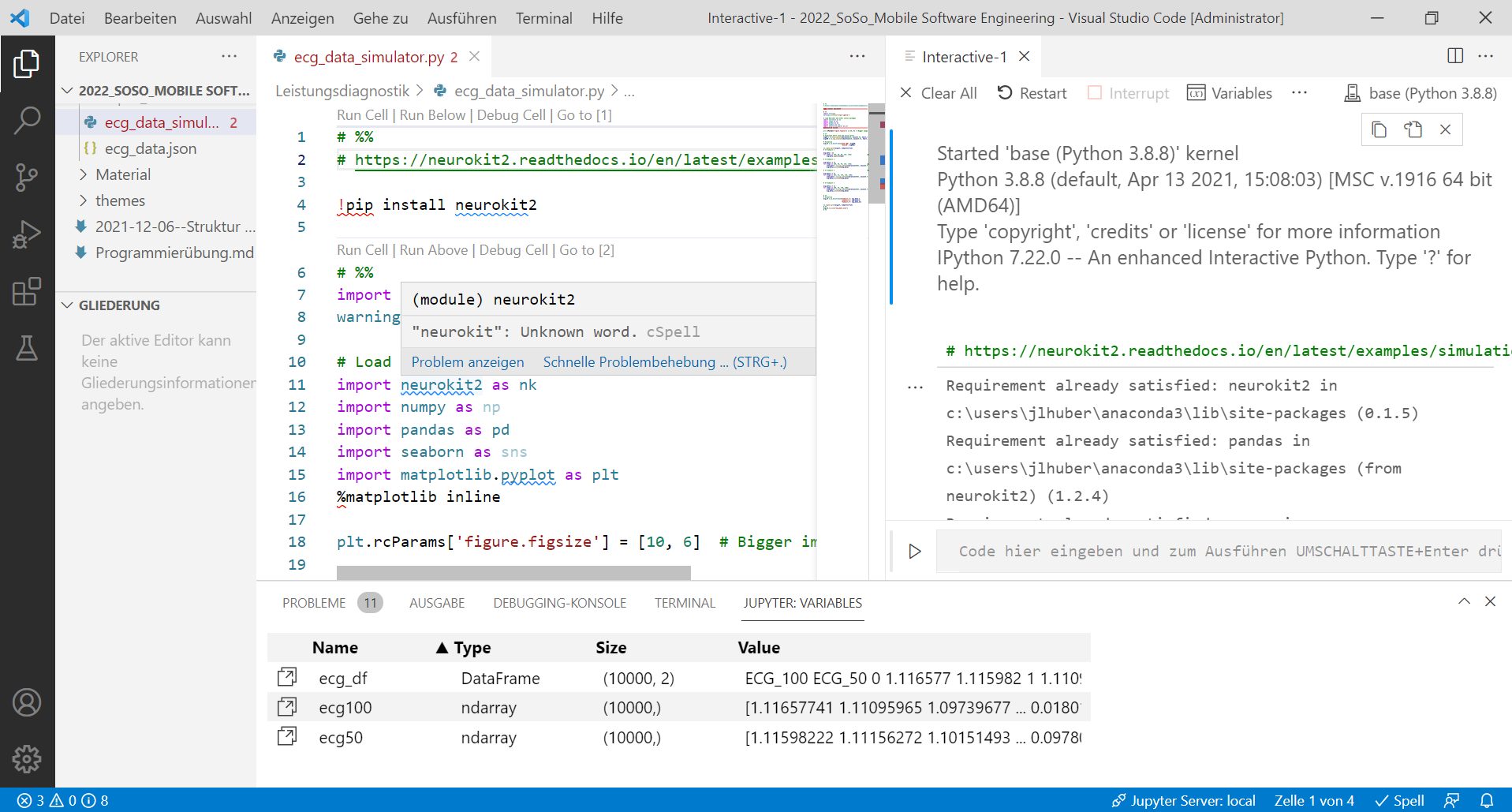Maximize the bottom panel with chevron
The width and height of the screenshot is (1512, 812).
click(x=1464, y=601)
